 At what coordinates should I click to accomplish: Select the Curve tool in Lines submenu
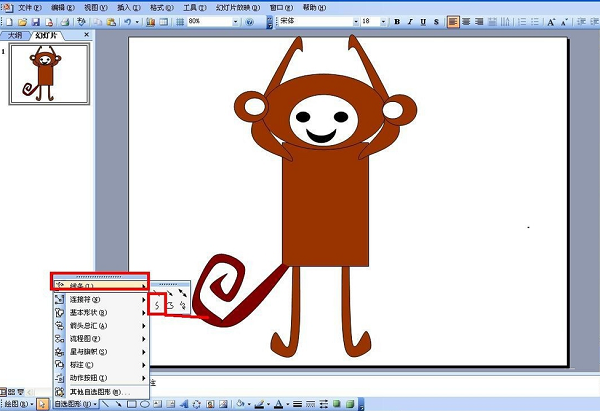(157, 304)
